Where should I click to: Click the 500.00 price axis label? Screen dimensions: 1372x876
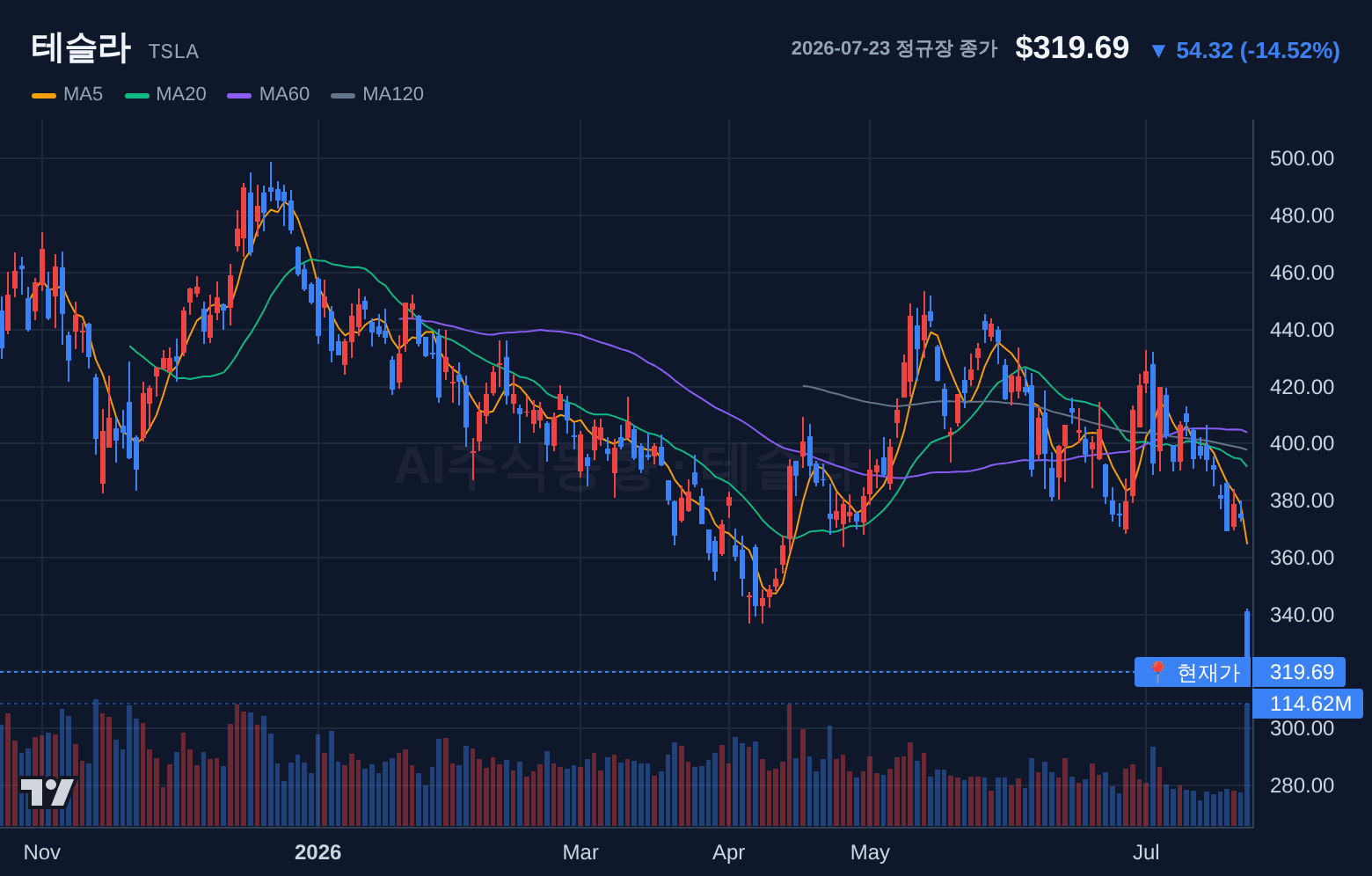1302,158
